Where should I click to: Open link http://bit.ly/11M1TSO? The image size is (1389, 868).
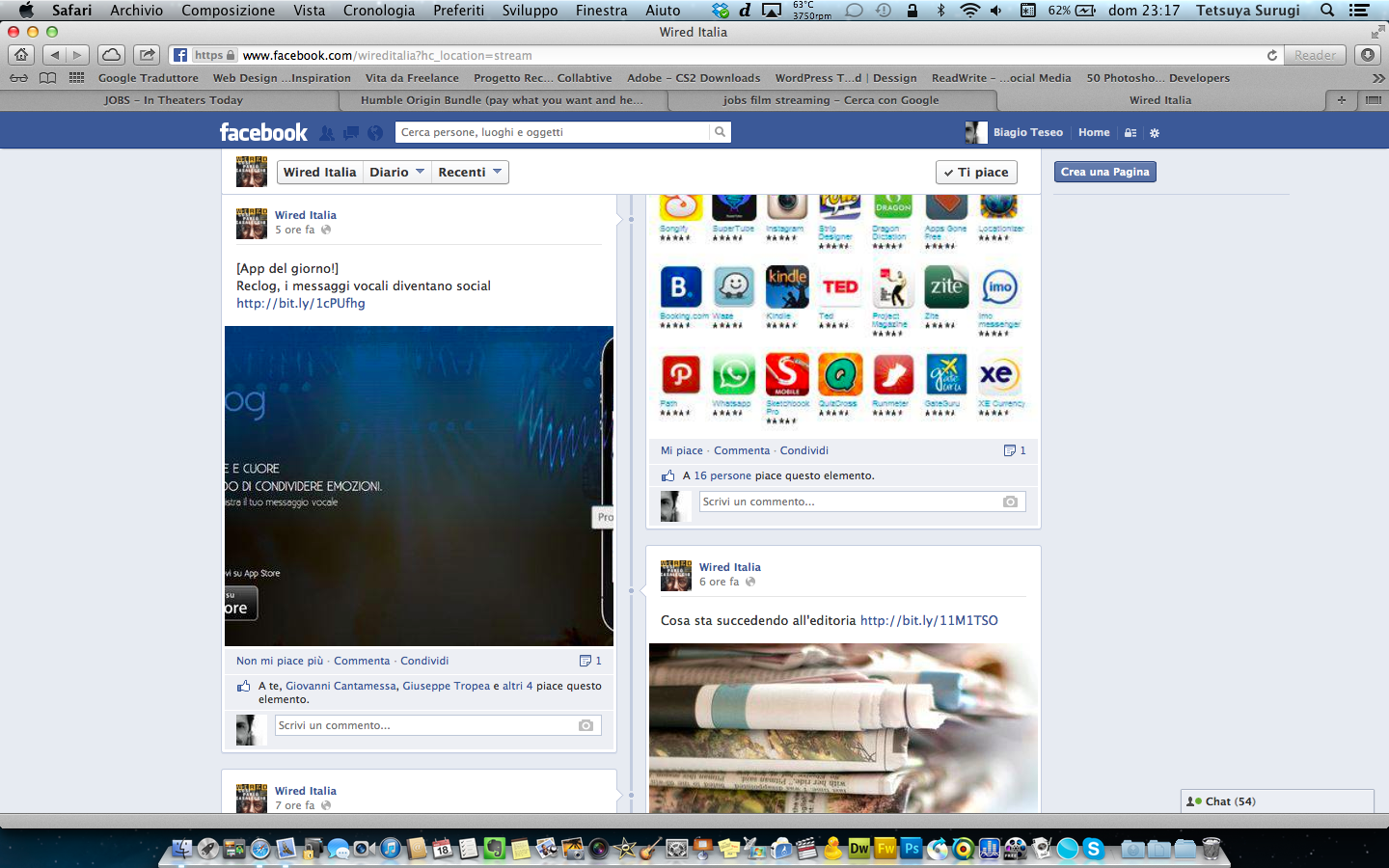[x=929, y=620]
